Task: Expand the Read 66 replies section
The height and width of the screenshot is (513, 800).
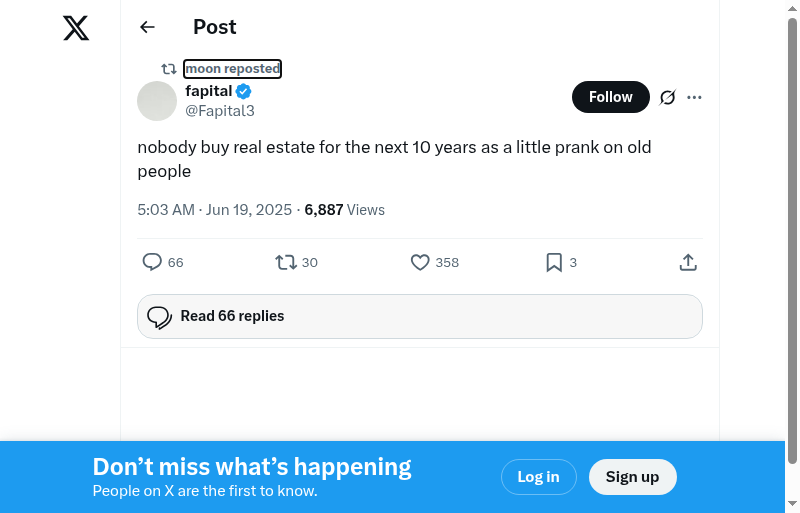Action: click(420, 316)
